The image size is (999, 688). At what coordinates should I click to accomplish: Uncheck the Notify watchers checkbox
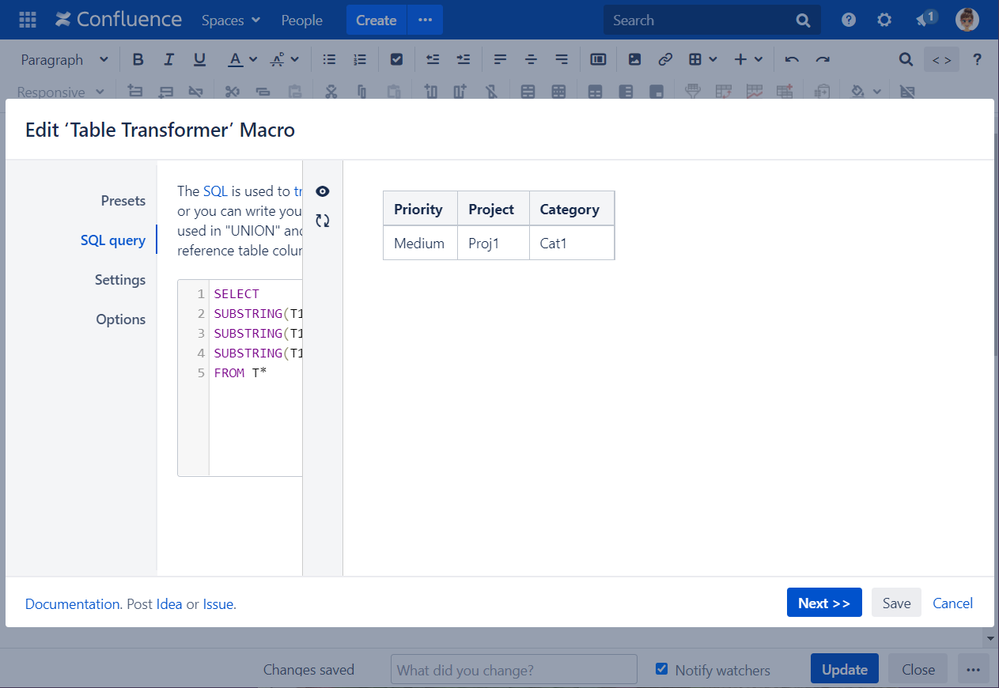point(661,669)
